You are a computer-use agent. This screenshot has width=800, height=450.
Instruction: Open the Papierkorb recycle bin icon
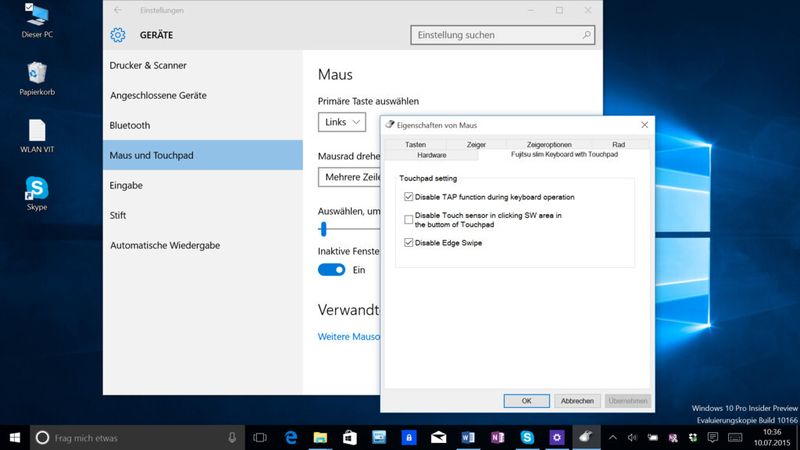click(37, 74)
